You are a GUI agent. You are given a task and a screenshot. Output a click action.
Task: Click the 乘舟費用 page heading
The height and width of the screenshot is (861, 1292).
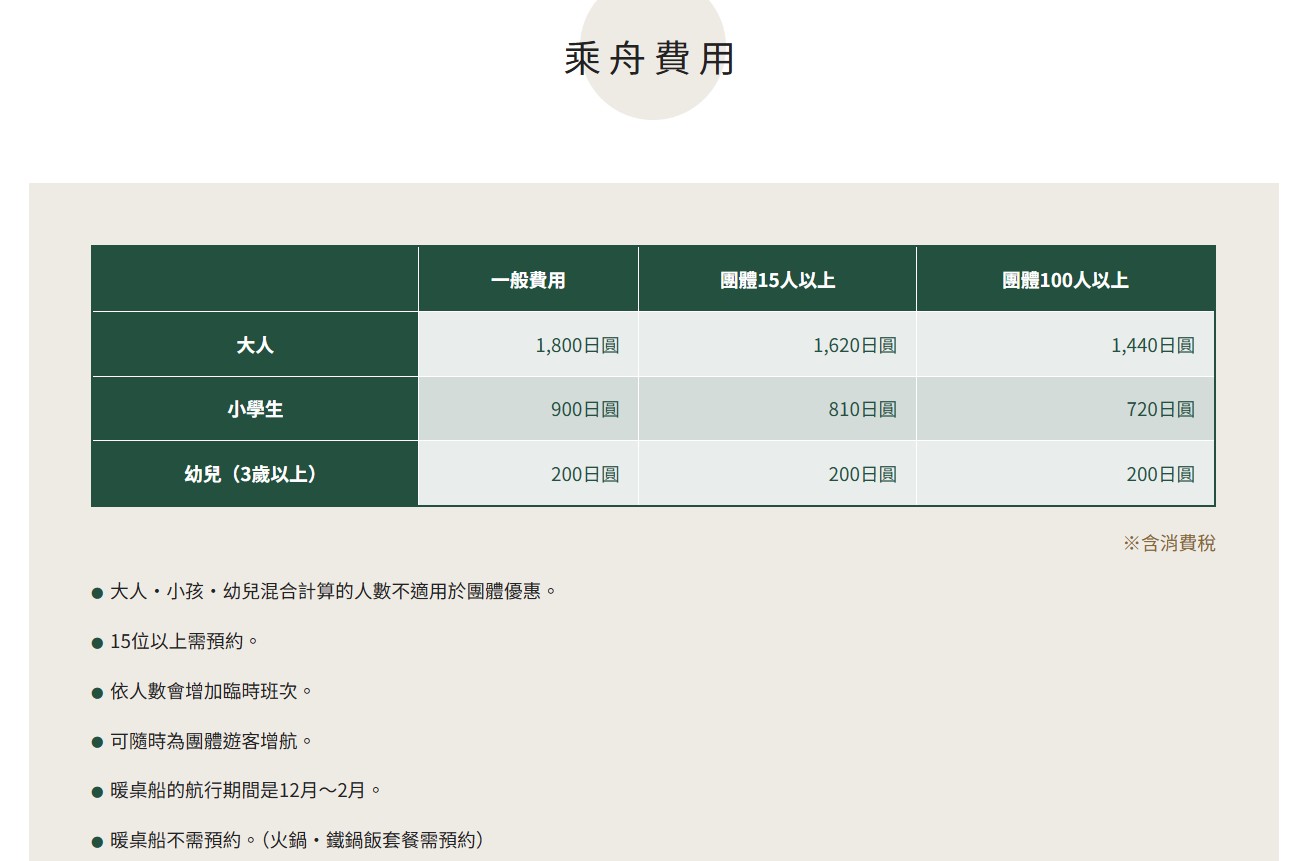(x=650, y=59)
